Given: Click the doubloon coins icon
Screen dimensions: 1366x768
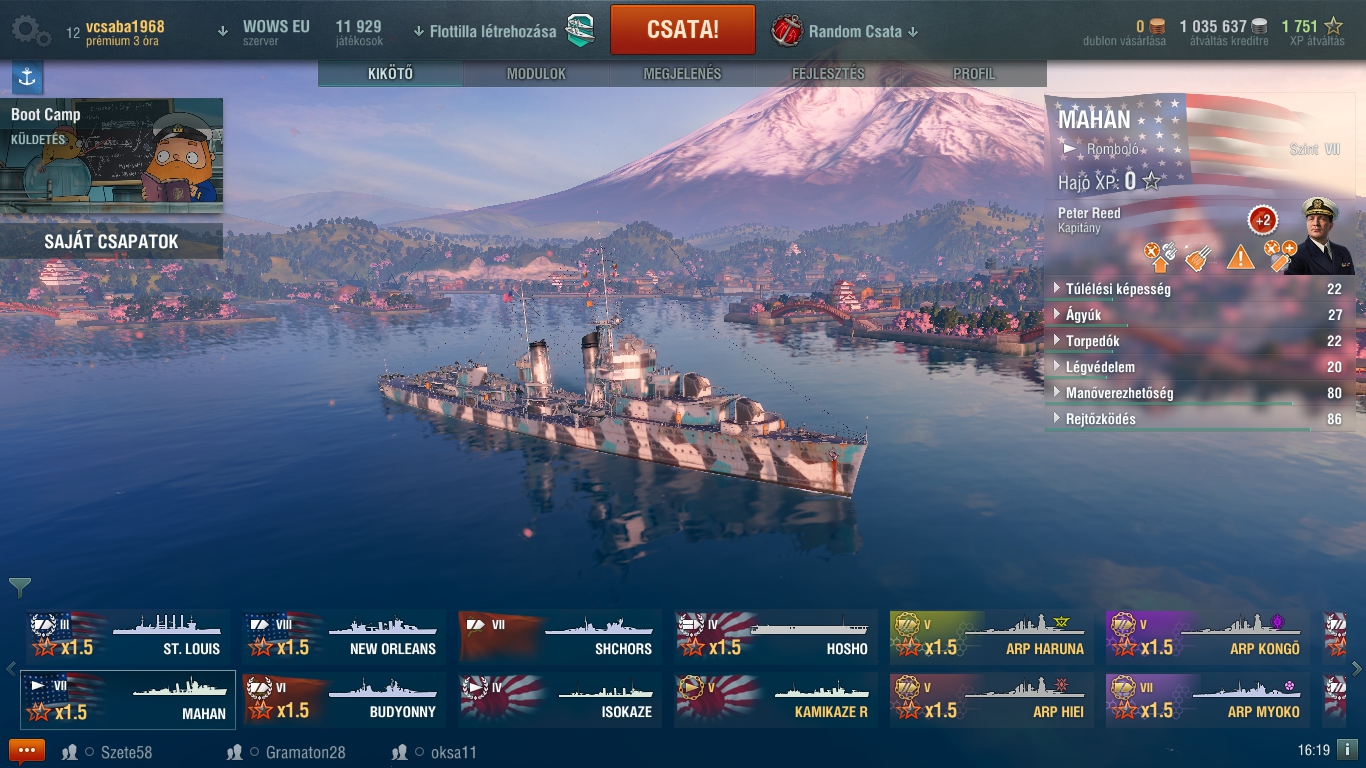Looking at the screenshot, I should click(x=1158, y=26).
